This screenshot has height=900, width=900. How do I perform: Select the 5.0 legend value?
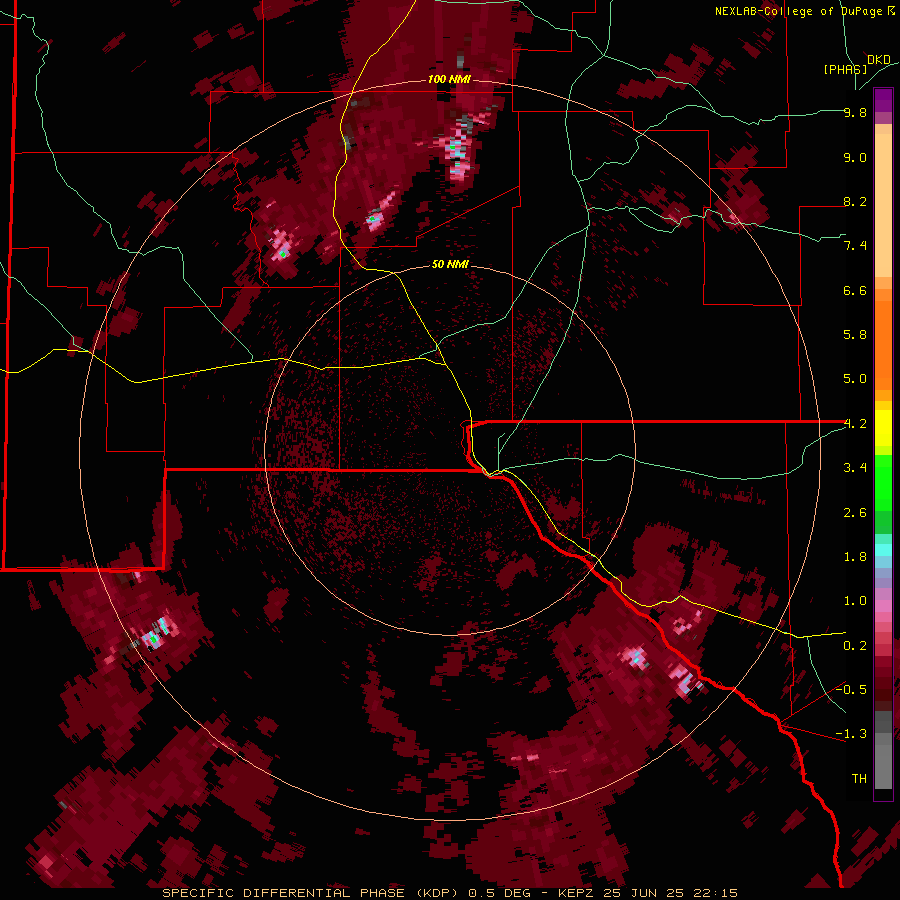pyautogui.click(x=855, y=379)
